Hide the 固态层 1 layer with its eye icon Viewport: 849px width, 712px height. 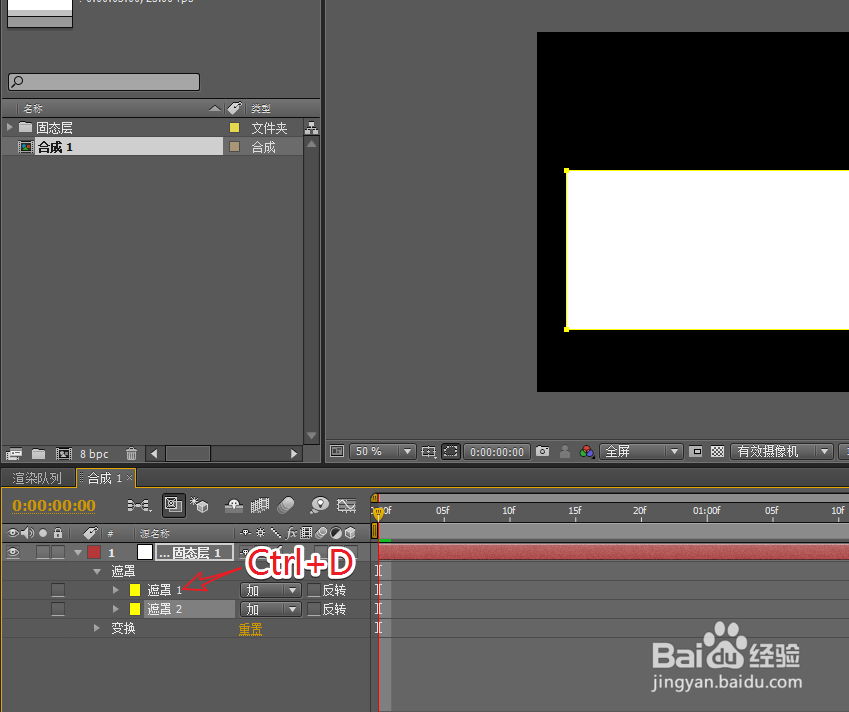tap(13, 552)
